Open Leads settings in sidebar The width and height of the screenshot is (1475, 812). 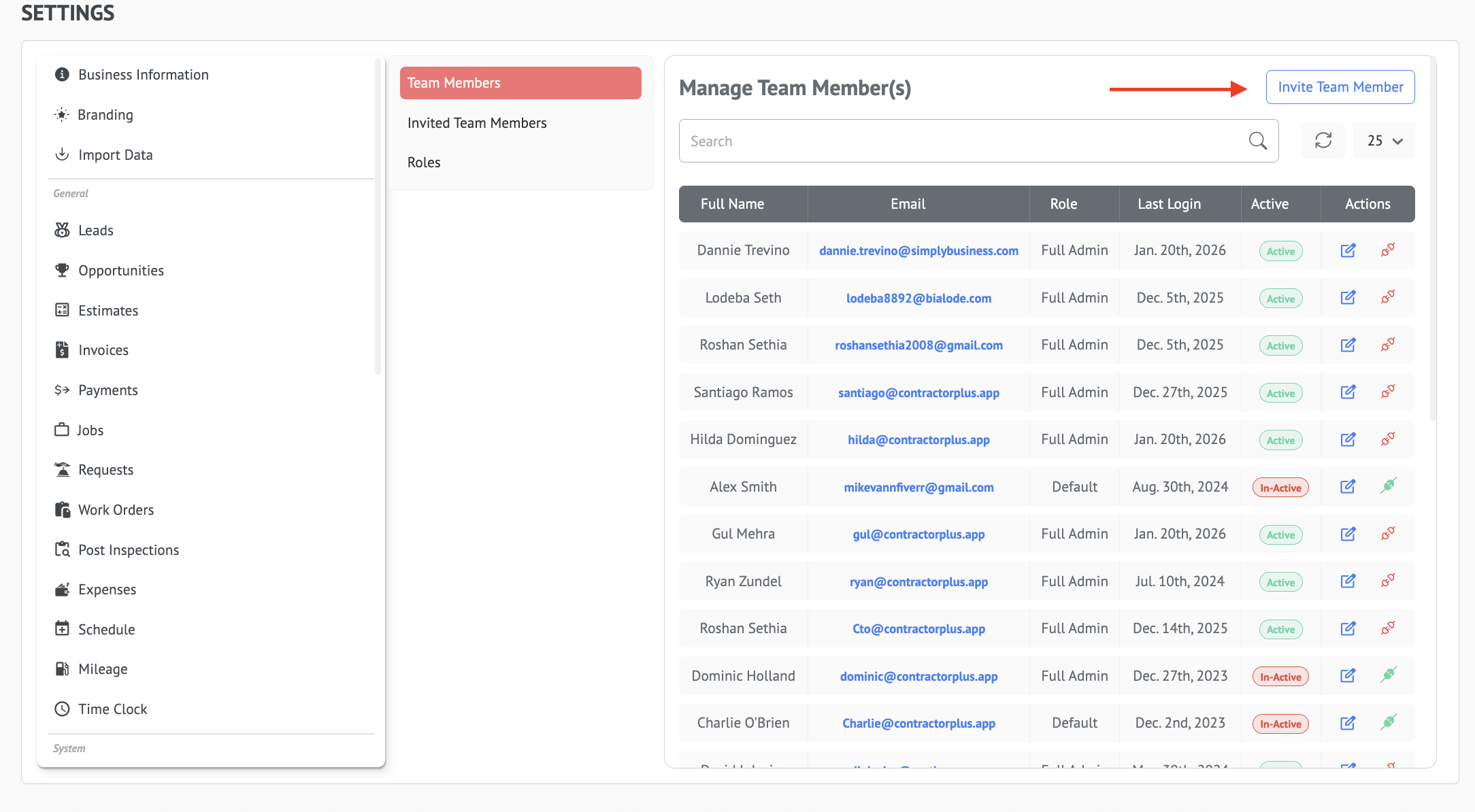pyautogui.click(x=96, y=231)
